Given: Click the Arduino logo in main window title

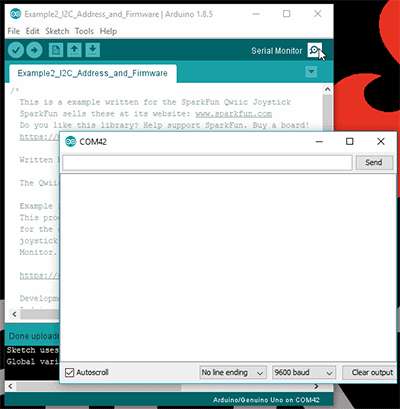Looking at the screenshot, I should 15,14.
